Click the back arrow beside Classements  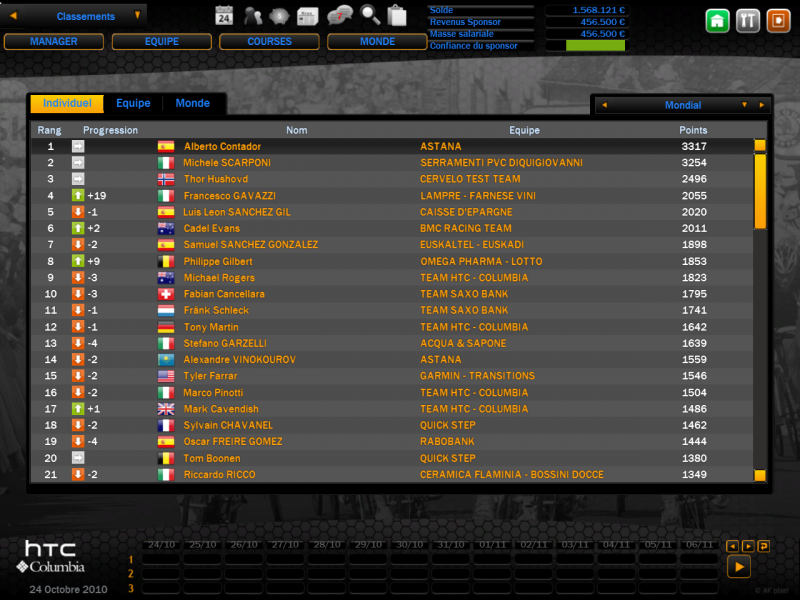[13, 16]
